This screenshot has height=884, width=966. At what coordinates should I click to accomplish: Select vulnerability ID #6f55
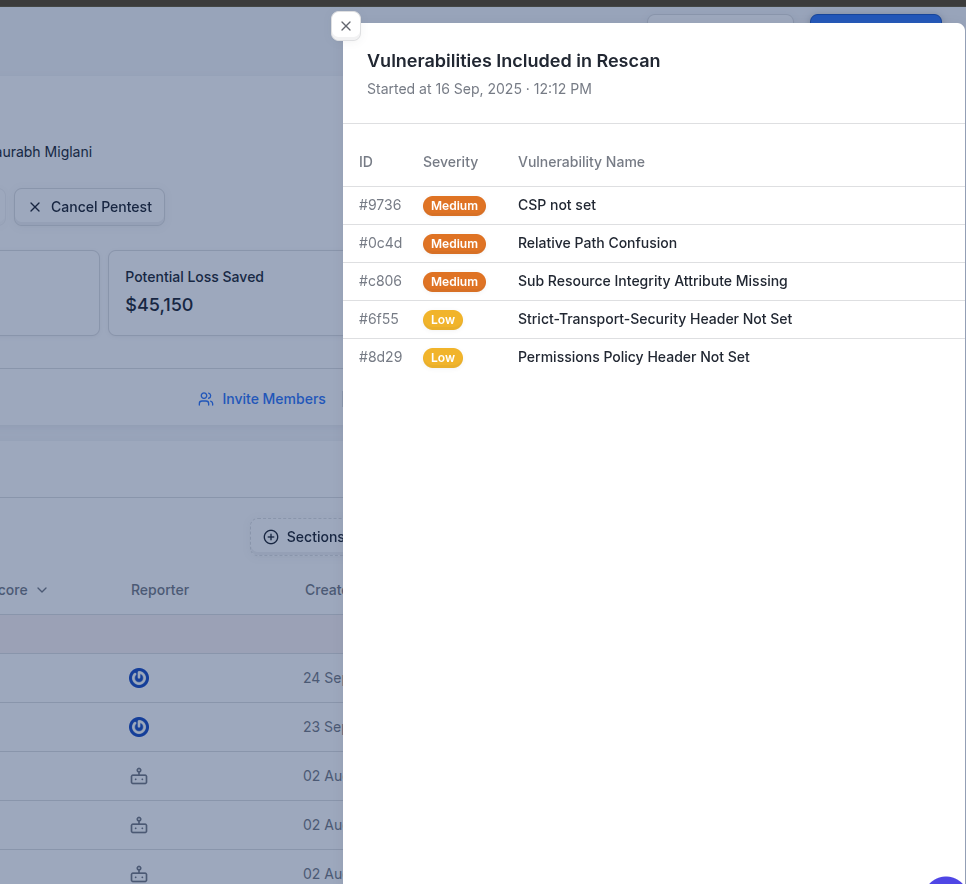(379, 319)
